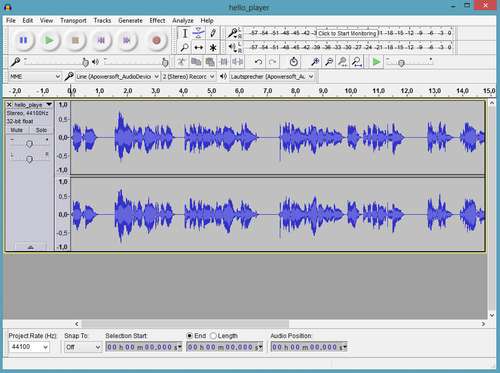This screenshot has height=373, width=500.
Task: Start playback with the large Play button
Action: click(49, 40)
